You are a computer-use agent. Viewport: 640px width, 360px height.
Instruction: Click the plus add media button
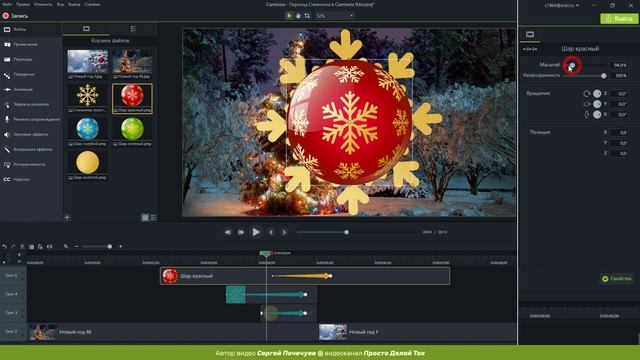click(67, 218)
